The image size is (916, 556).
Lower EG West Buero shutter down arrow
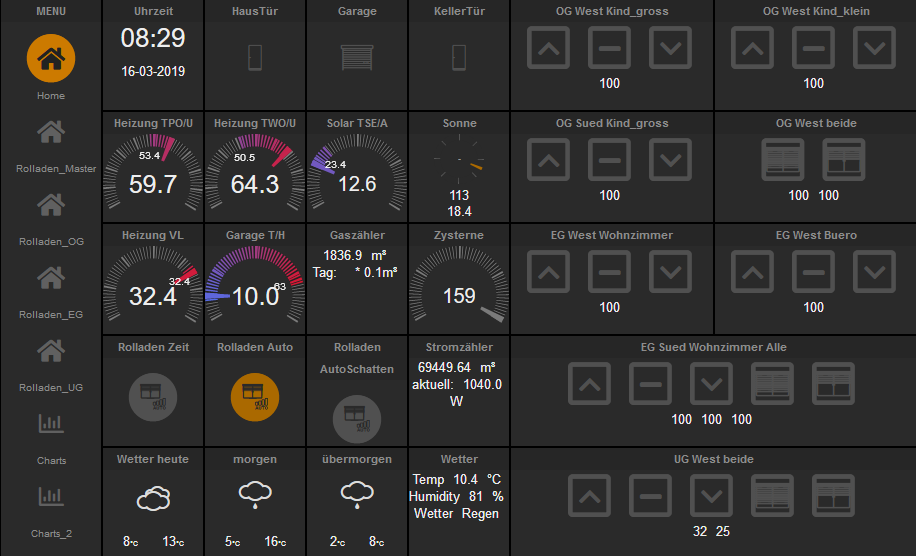coord(874,272)
